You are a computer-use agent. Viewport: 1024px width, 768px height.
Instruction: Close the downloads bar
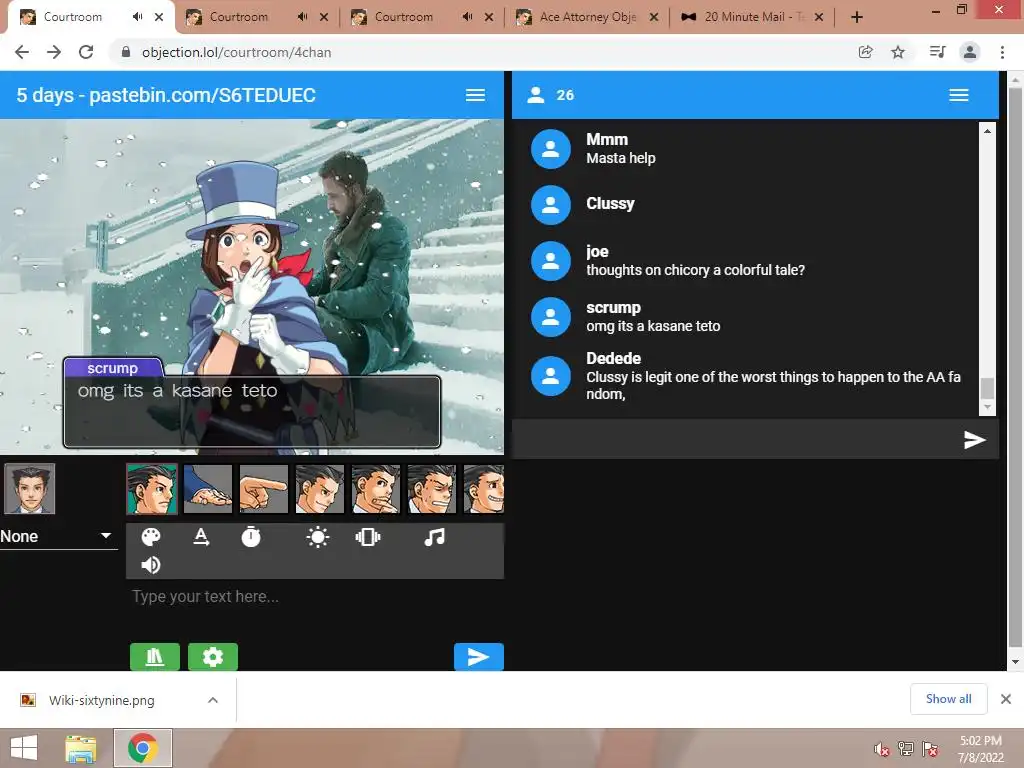coord(1006,699)
